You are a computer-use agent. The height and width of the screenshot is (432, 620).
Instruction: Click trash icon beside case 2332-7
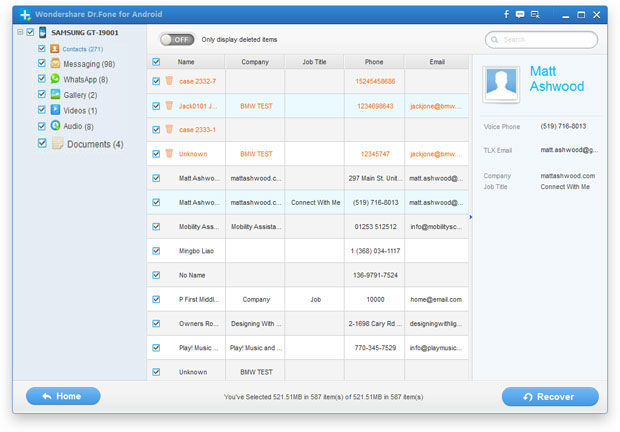click(x=169, y=80)
